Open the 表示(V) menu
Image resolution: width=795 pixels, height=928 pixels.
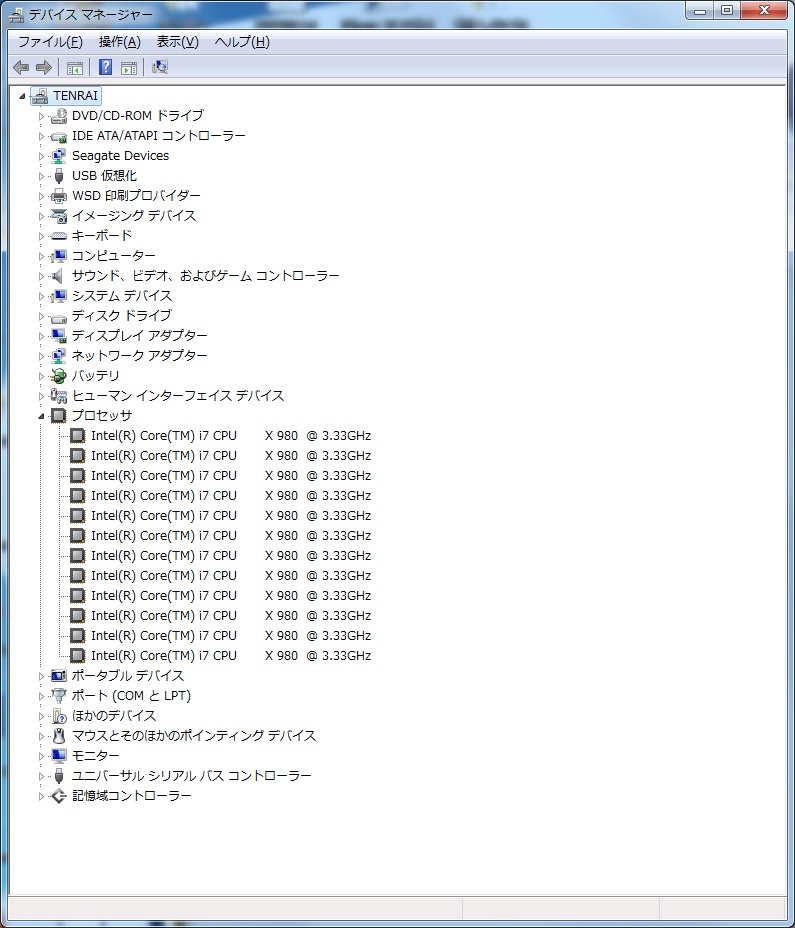click(x=178, y=42)
